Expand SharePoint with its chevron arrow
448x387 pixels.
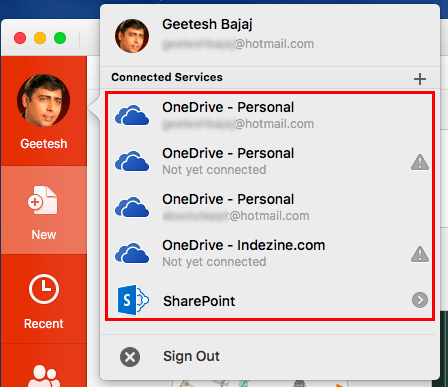point(420,300)
